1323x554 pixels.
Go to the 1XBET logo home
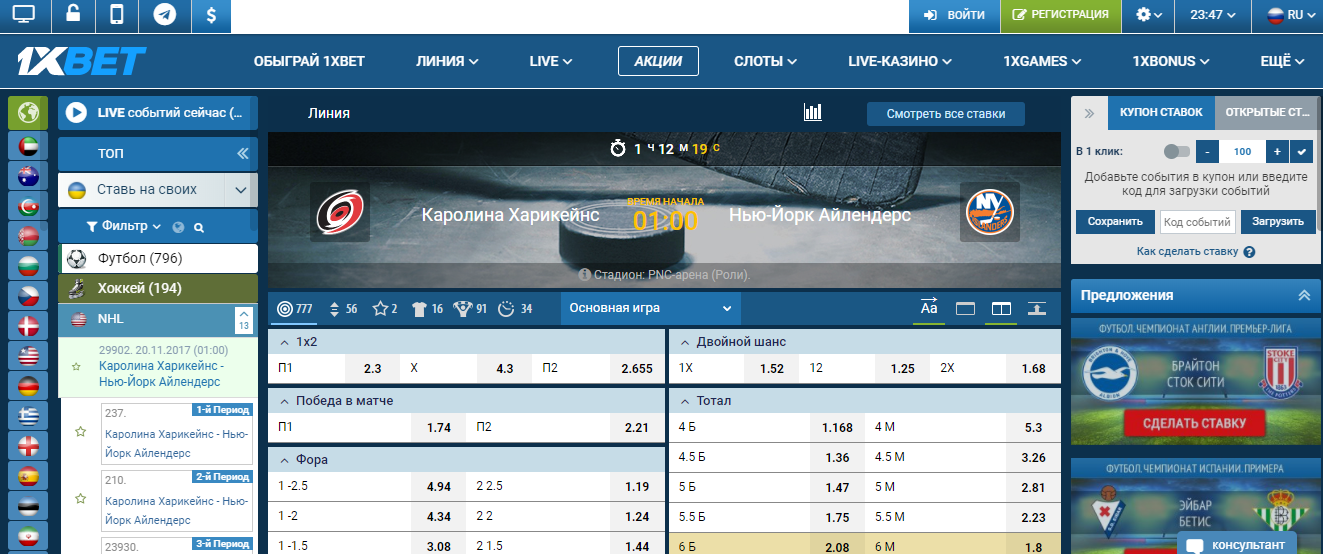(82, 62)
